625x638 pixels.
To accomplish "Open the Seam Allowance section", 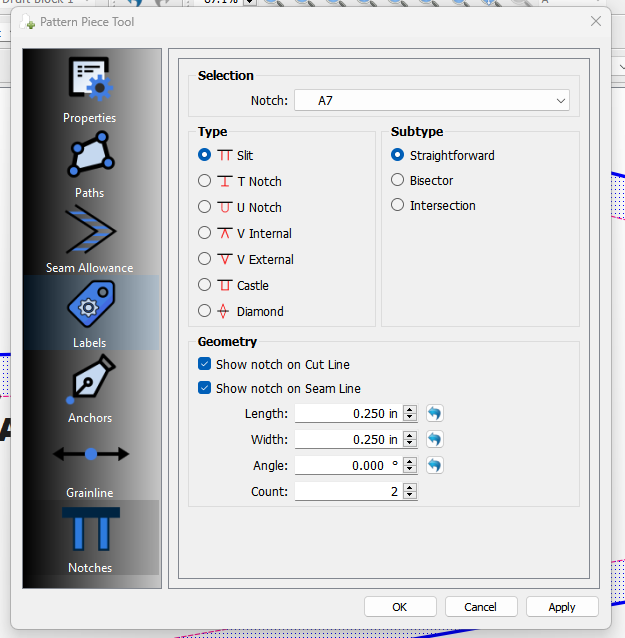I will click(x=90, y=239).
